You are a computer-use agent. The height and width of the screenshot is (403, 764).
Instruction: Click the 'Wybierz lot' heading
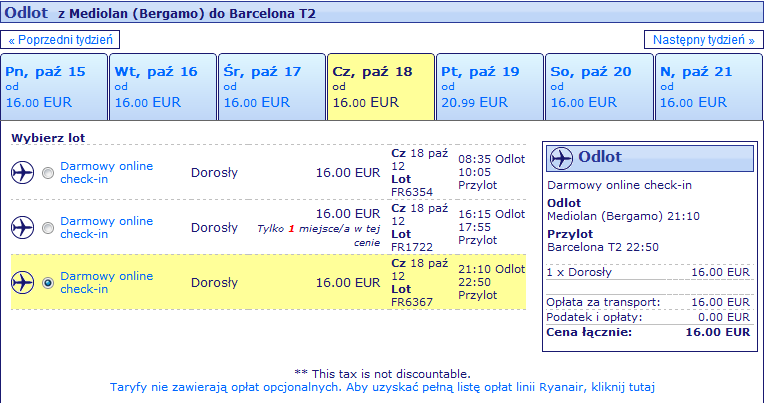tap(48, 138)
